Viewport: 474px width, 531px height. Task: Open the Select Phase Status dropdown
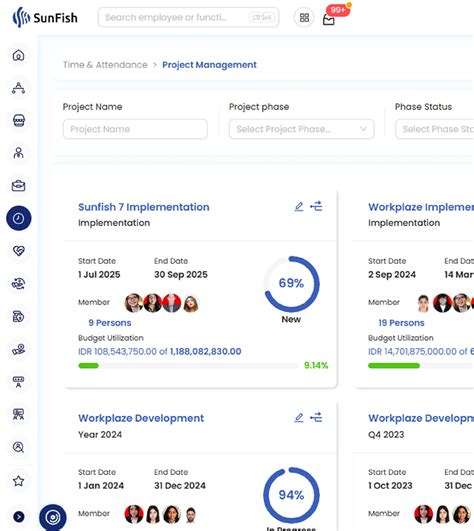click(x=435, y=129)
